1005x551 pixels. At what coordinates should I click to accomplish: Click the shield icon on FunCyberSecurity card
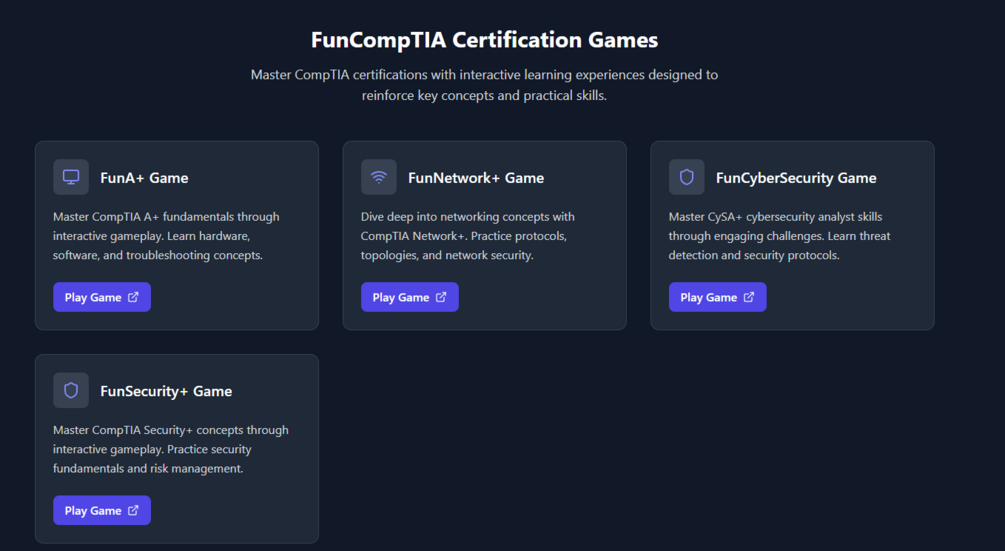(x=687, y=177)
